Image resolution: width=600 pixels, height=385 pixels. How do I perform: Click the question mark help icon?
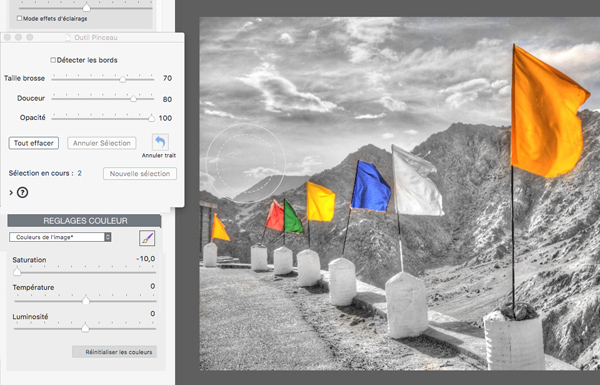pyautogui.click(x=23, y=192)
